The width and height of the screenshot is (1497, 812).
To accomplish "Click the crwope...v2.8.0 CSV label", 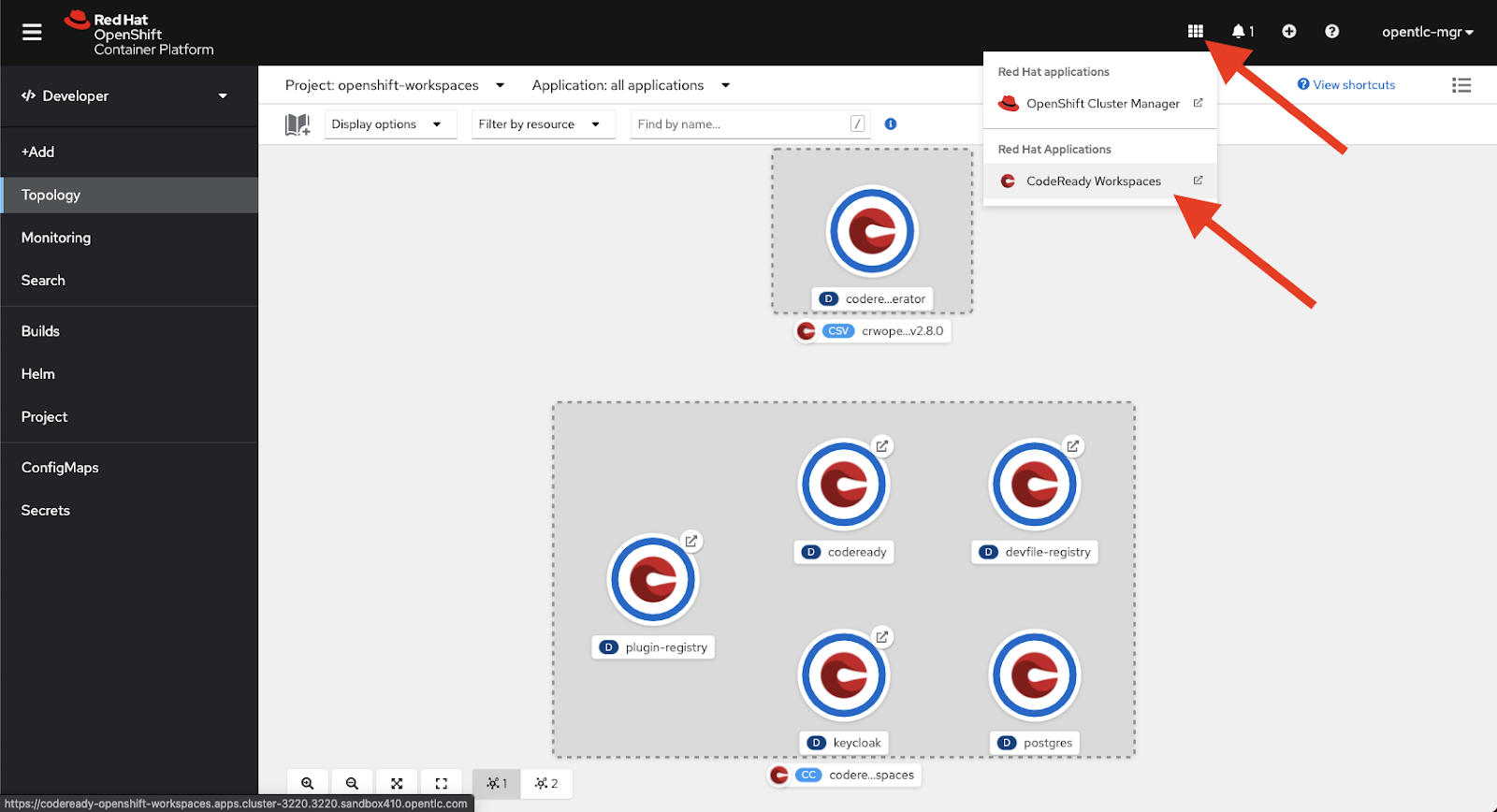I will (x=873, y=331).
